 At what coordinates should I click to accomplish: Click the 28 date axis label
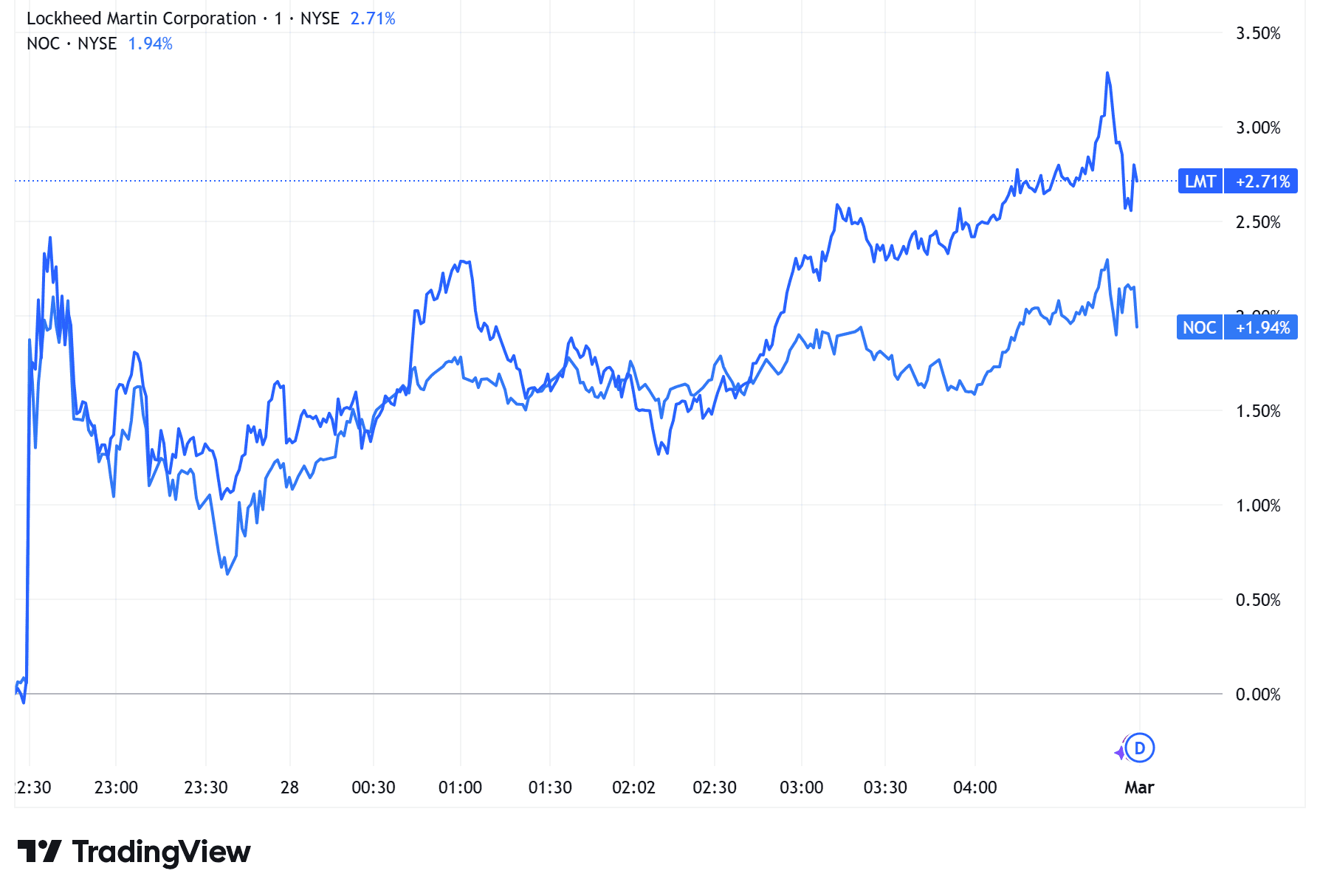tap(289, 788)
